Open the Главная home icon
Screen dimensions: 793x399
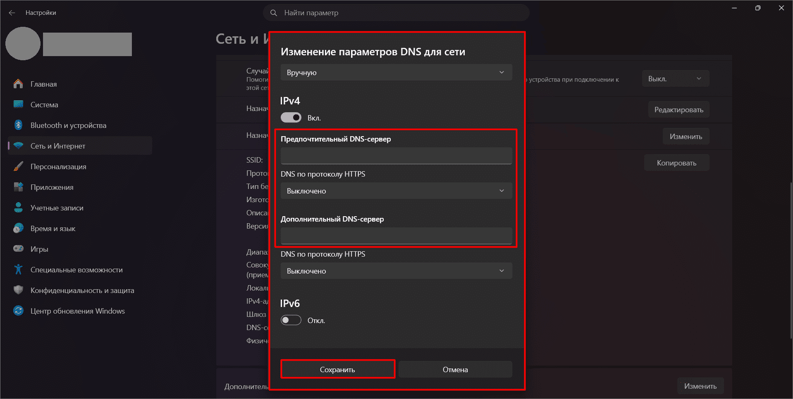[x=18, y=84]
